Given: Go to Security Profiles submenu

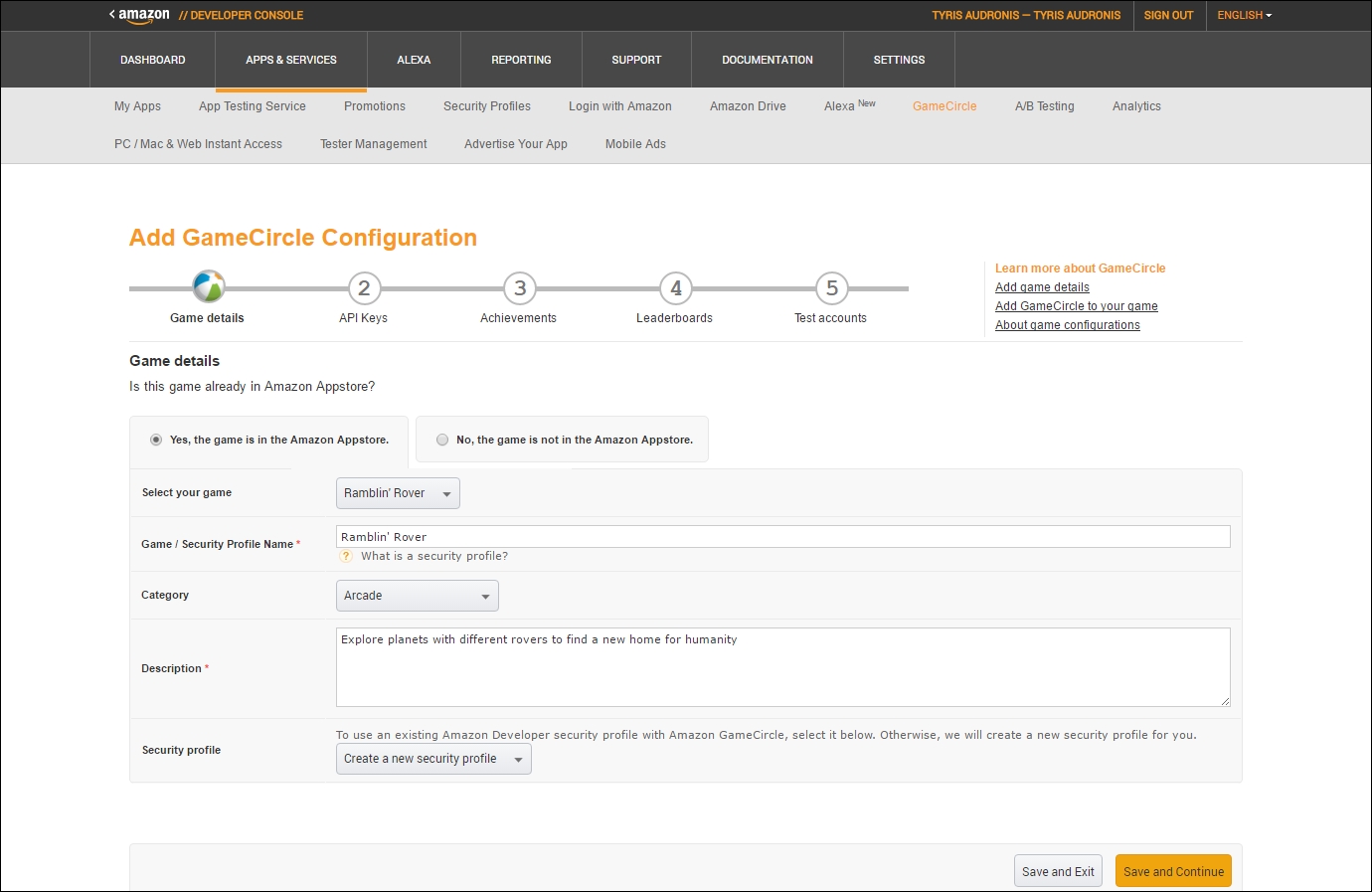Looking at the screenshot, I should [487, 106].
